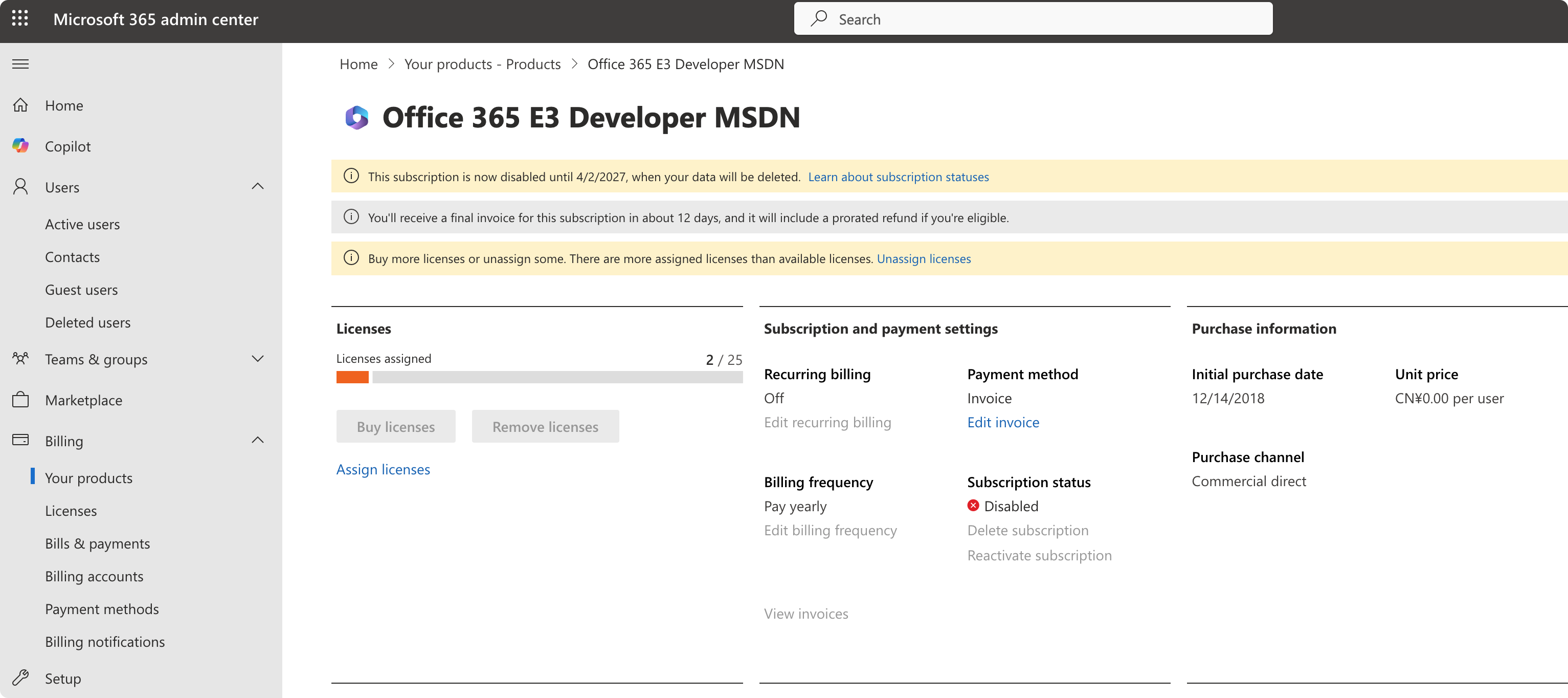The image size is (1568, 698).
Task: Collapse the Billing section chevron
Action: (257, 440)
